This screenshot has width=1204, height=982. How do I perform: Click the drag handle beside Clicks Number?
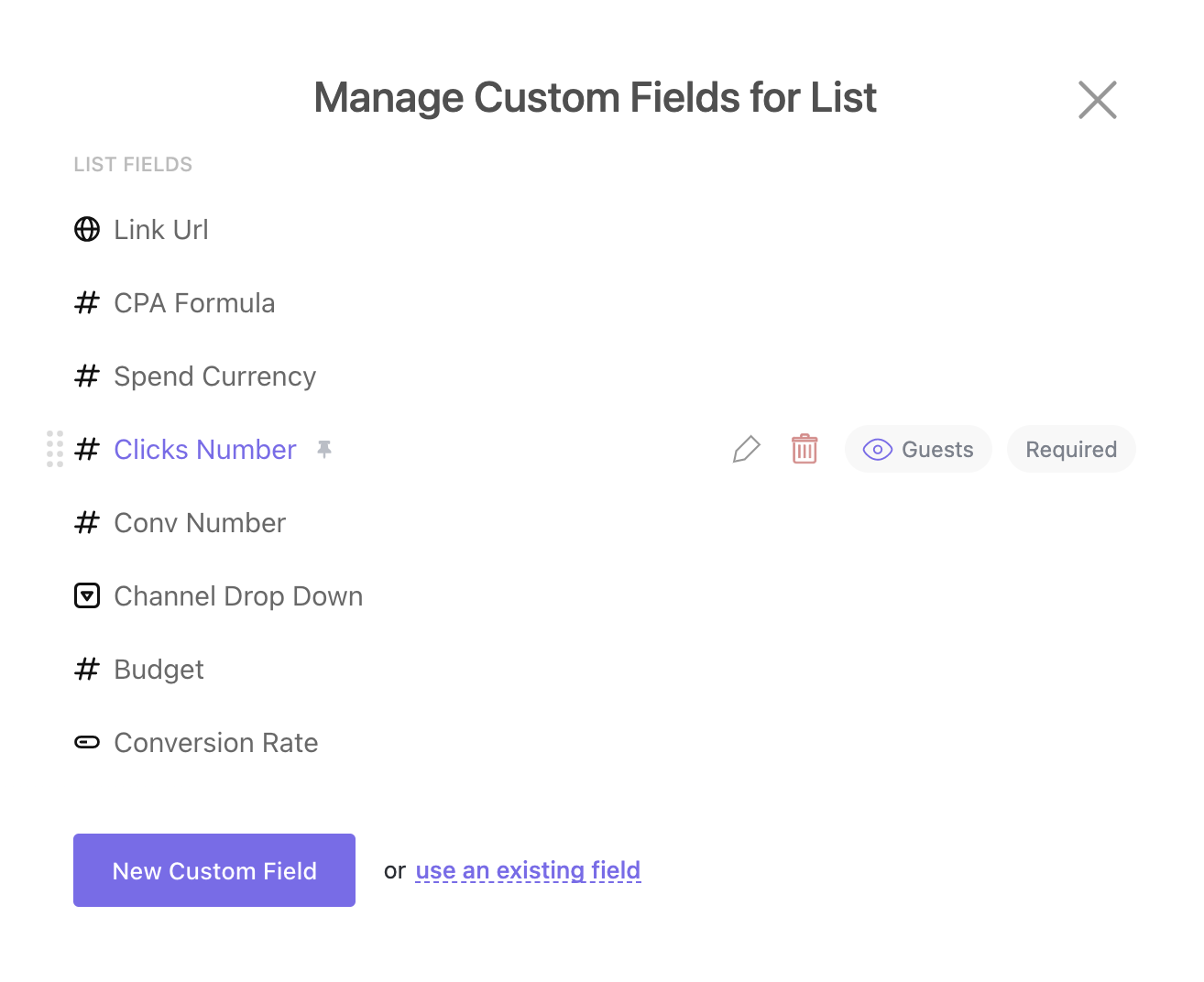point(55,449)
